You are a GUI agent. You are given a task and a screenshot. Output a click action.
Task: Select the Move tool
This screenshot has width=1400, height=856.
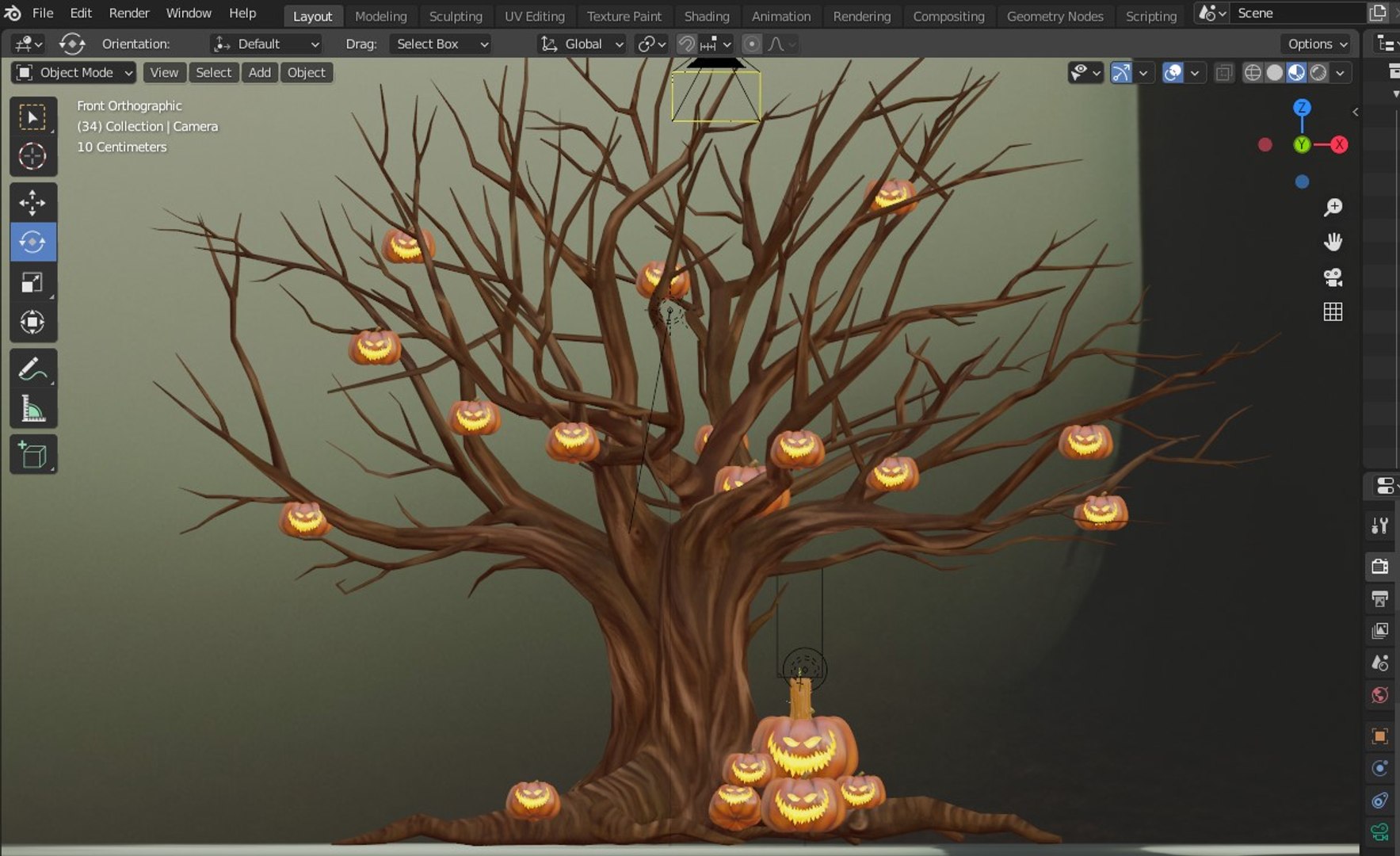[x=32, y=203]
